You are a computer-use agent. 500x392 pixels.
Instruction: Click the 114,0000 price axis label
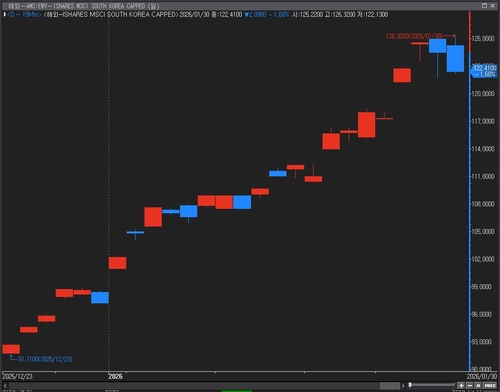pyautogui.click(x=483, y=149)
